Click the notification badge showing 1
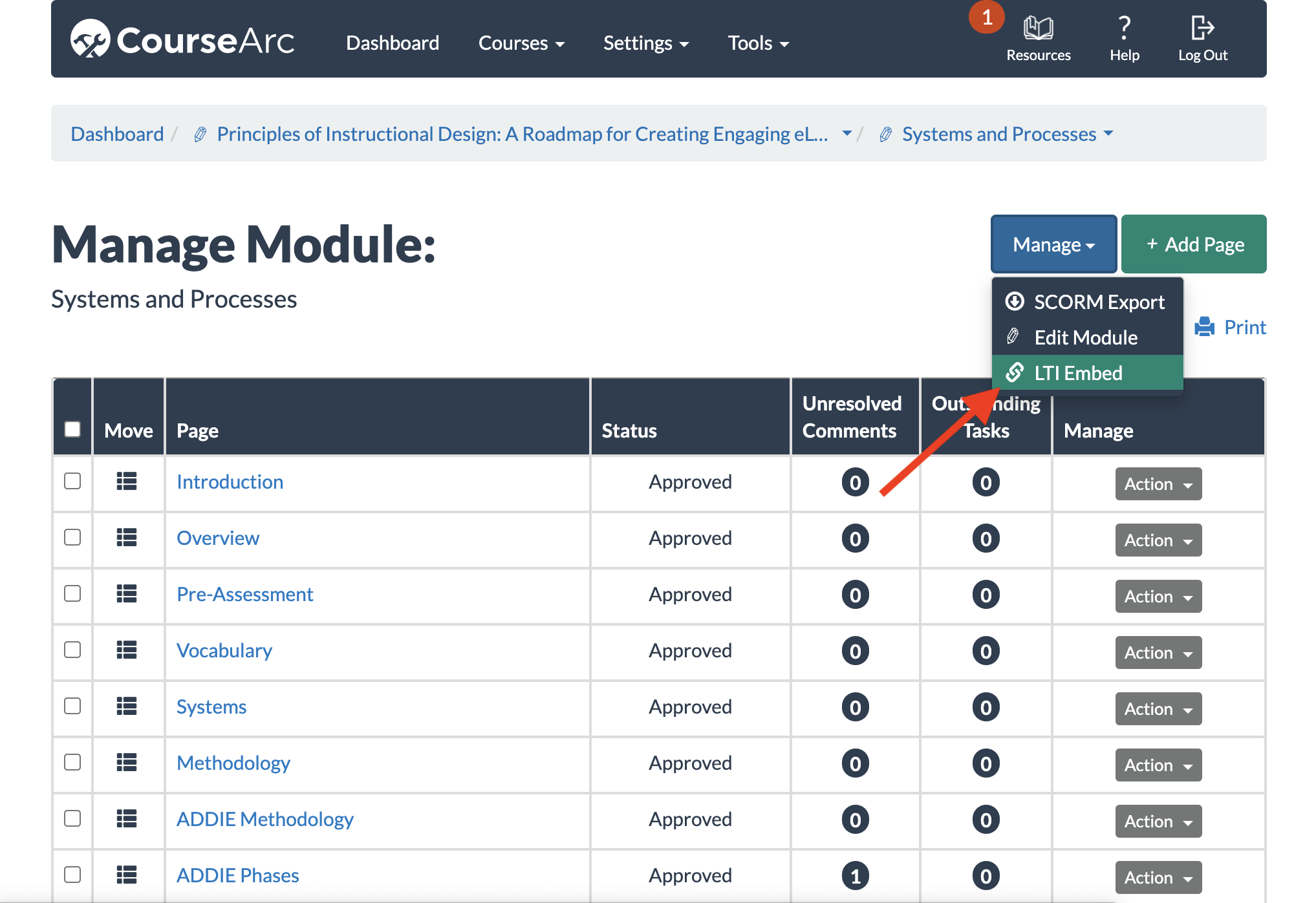 [986, 17]
